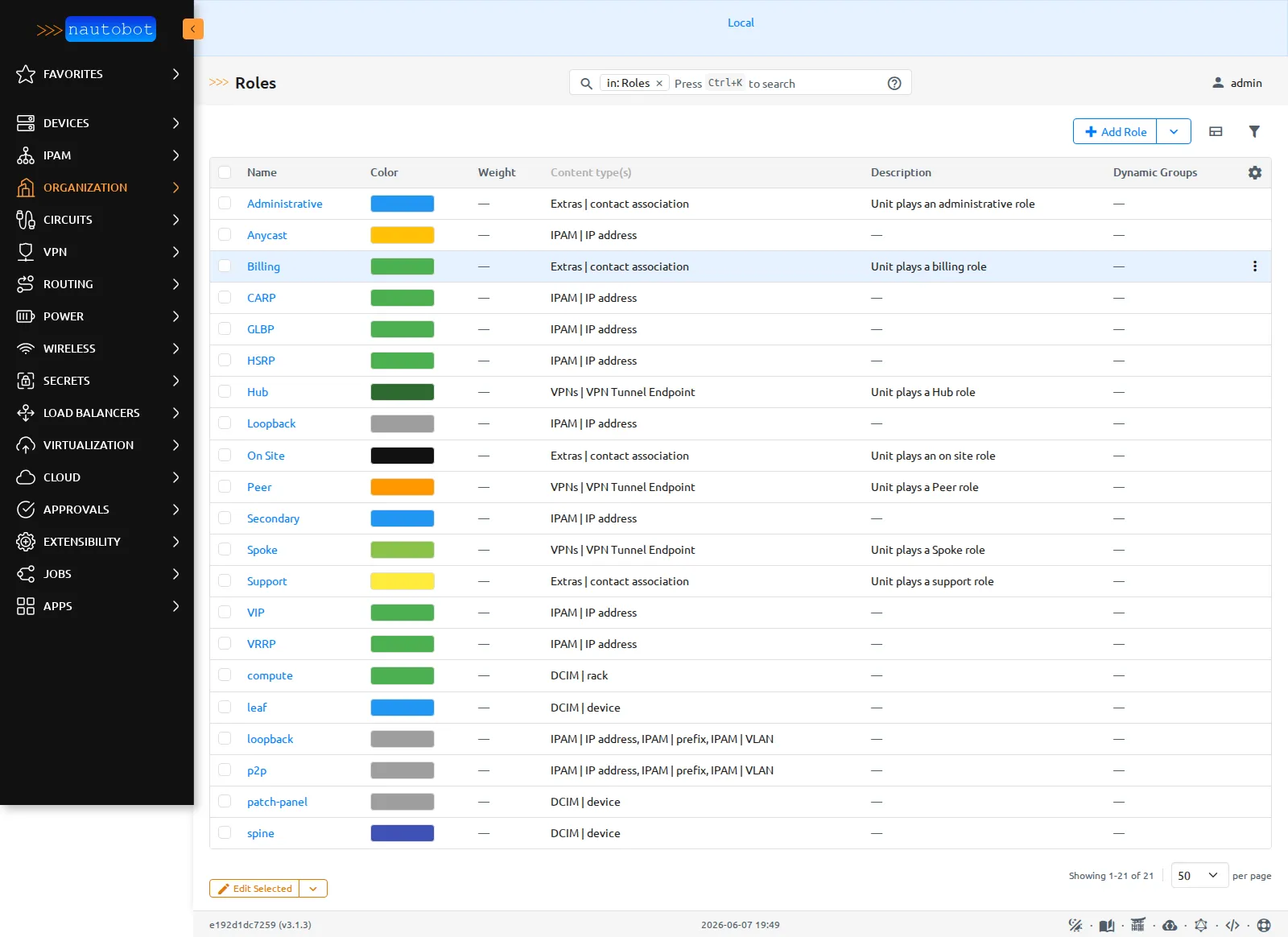Click the Anycast yellow color swatch
The height and width of the screenshot is (937, 1288).
(x=402, y=235)
